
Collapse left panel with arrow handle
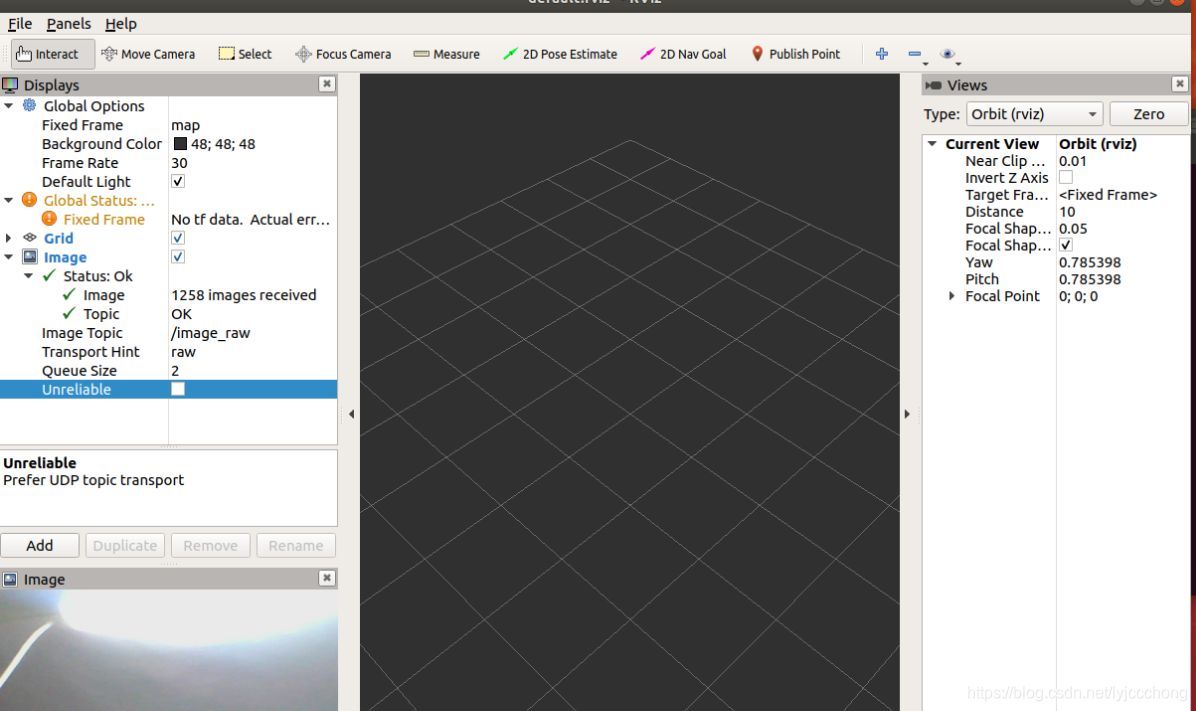(x=352, y=414)
